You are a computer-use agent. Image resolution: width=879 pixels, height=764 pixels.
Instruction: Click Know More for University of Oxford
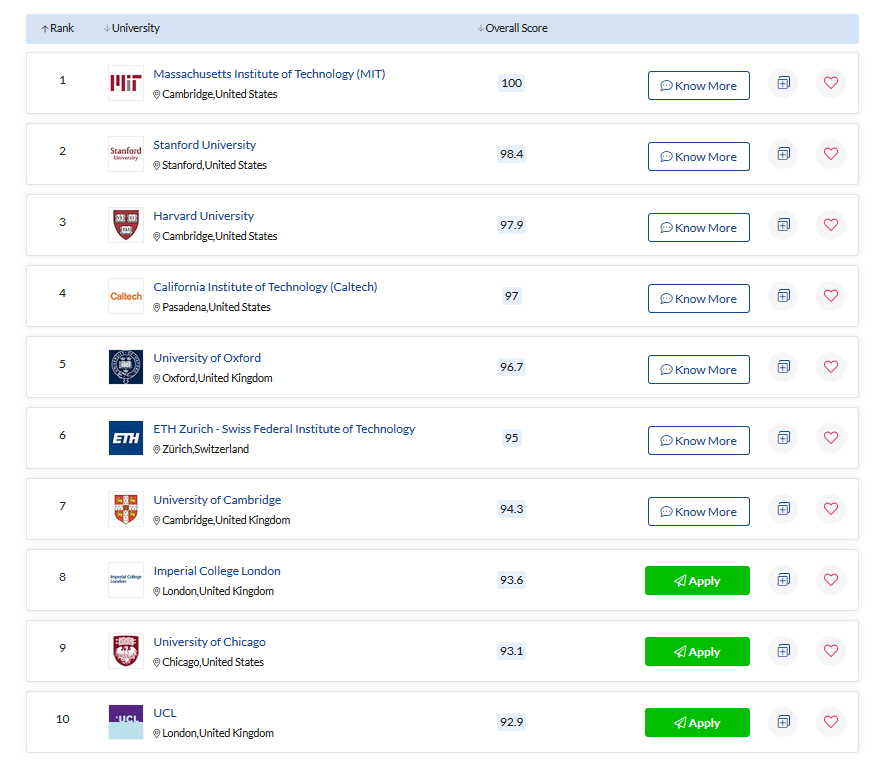click(698, 369)
